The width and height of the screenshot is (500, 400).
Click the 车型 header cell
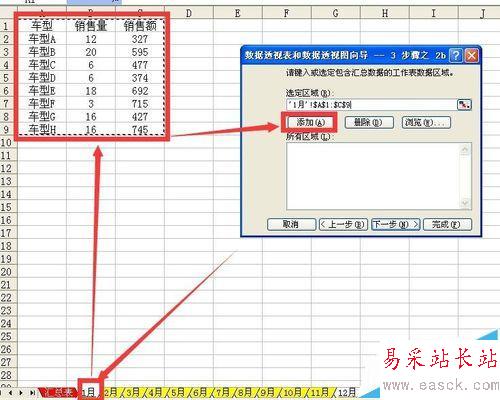(x=42, y=26)
